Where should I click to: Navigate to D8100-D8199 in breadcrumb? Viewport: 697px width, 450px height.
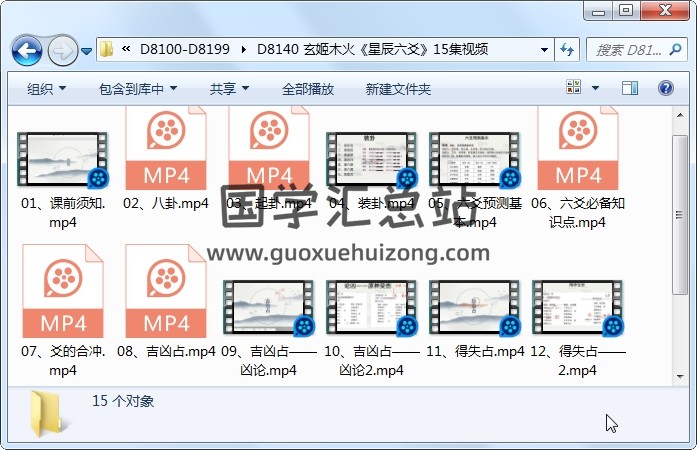coord(185,49)
